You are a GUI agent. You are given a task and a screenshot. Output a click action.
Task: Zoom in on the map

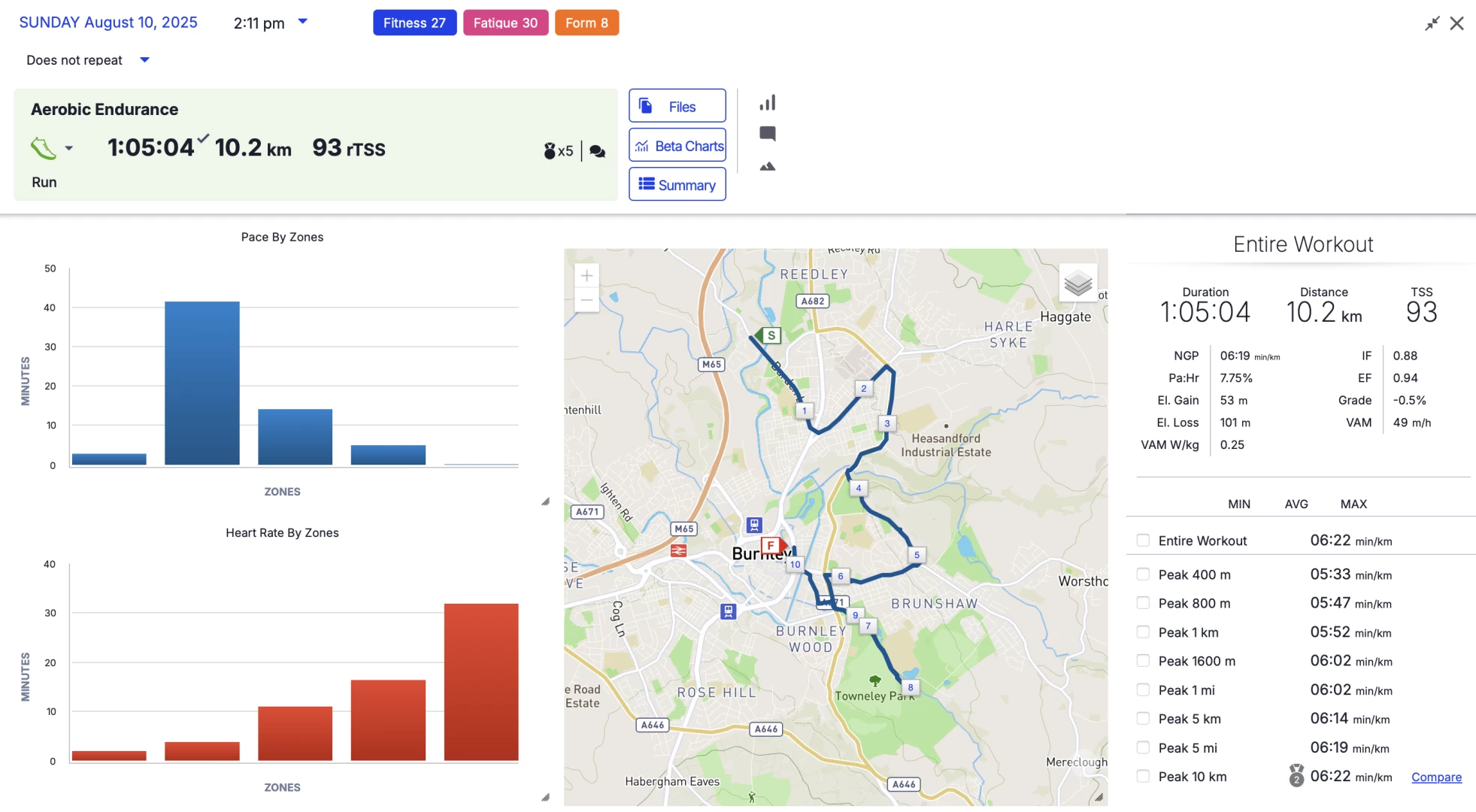click(x=586, y=276)
